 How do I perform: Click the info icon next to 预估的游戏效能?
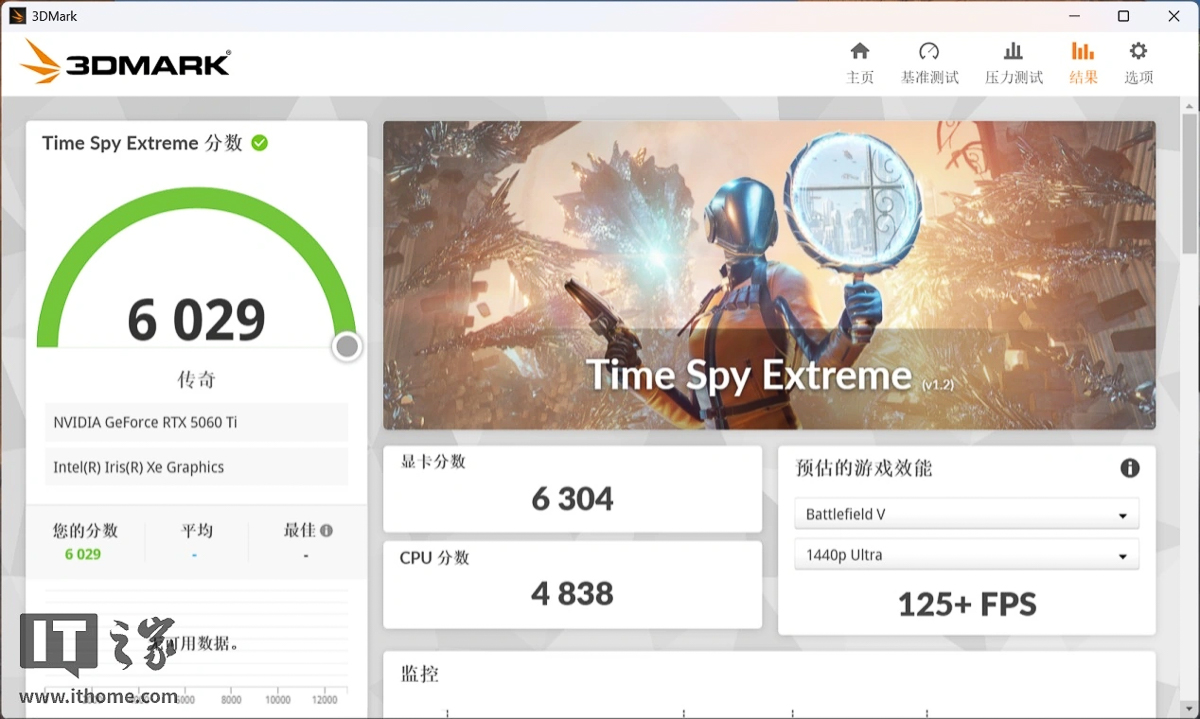1130,468
